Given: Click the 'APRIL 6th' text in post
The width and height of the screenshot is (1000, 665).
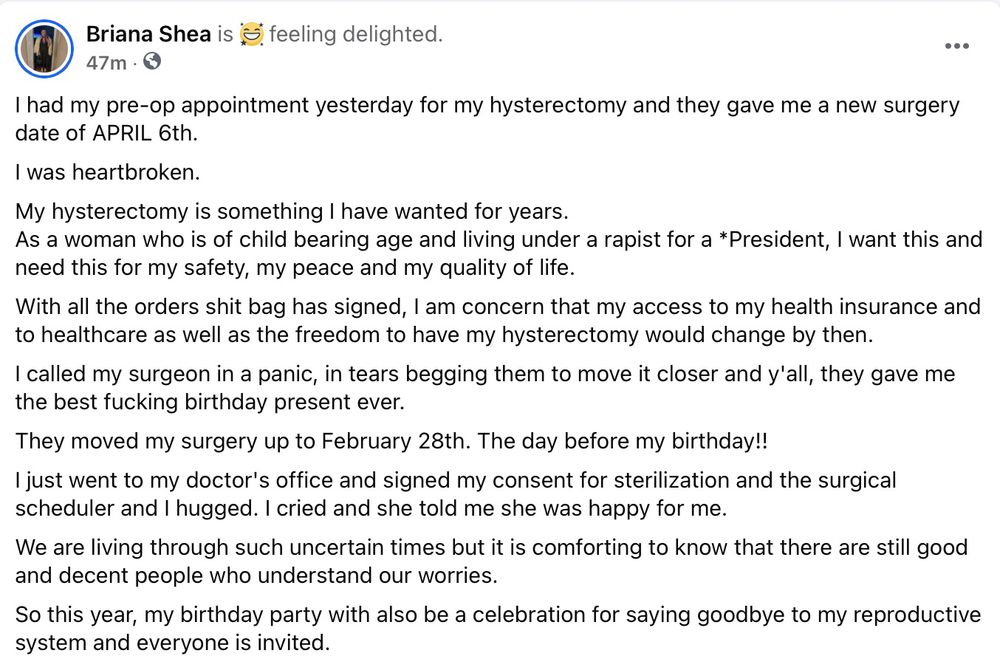Looking at the screenshot, I should [x=143, y=133].
